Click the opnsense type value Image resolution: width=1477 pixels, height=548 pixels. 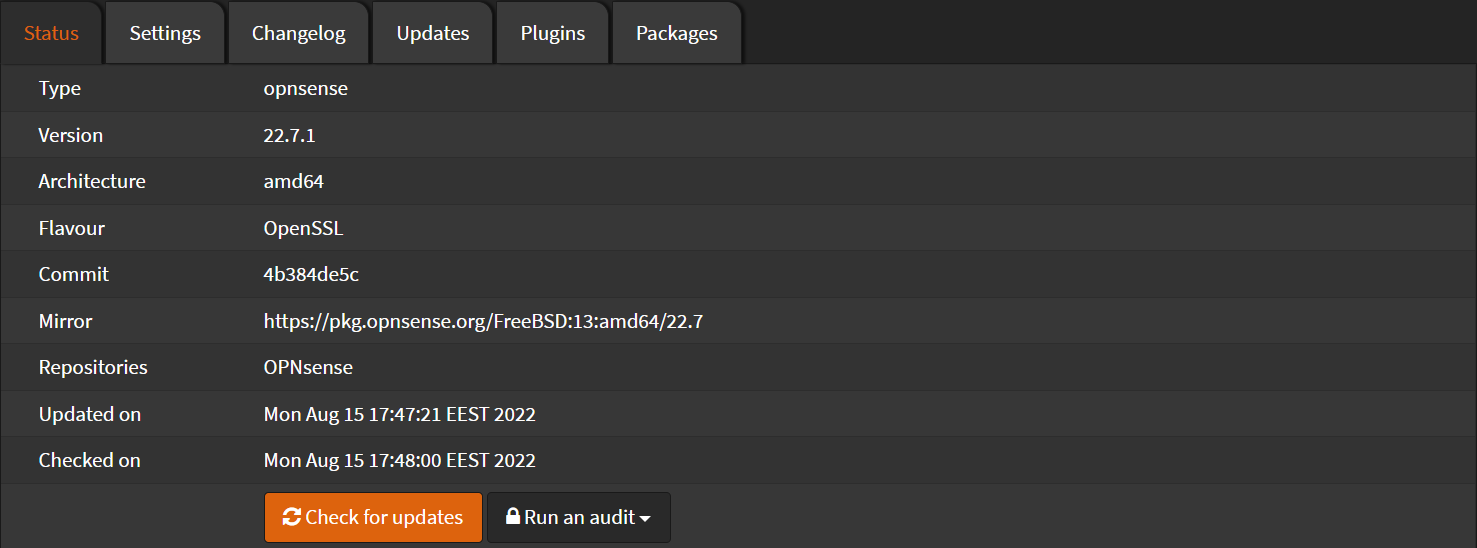tap(305, 88)
